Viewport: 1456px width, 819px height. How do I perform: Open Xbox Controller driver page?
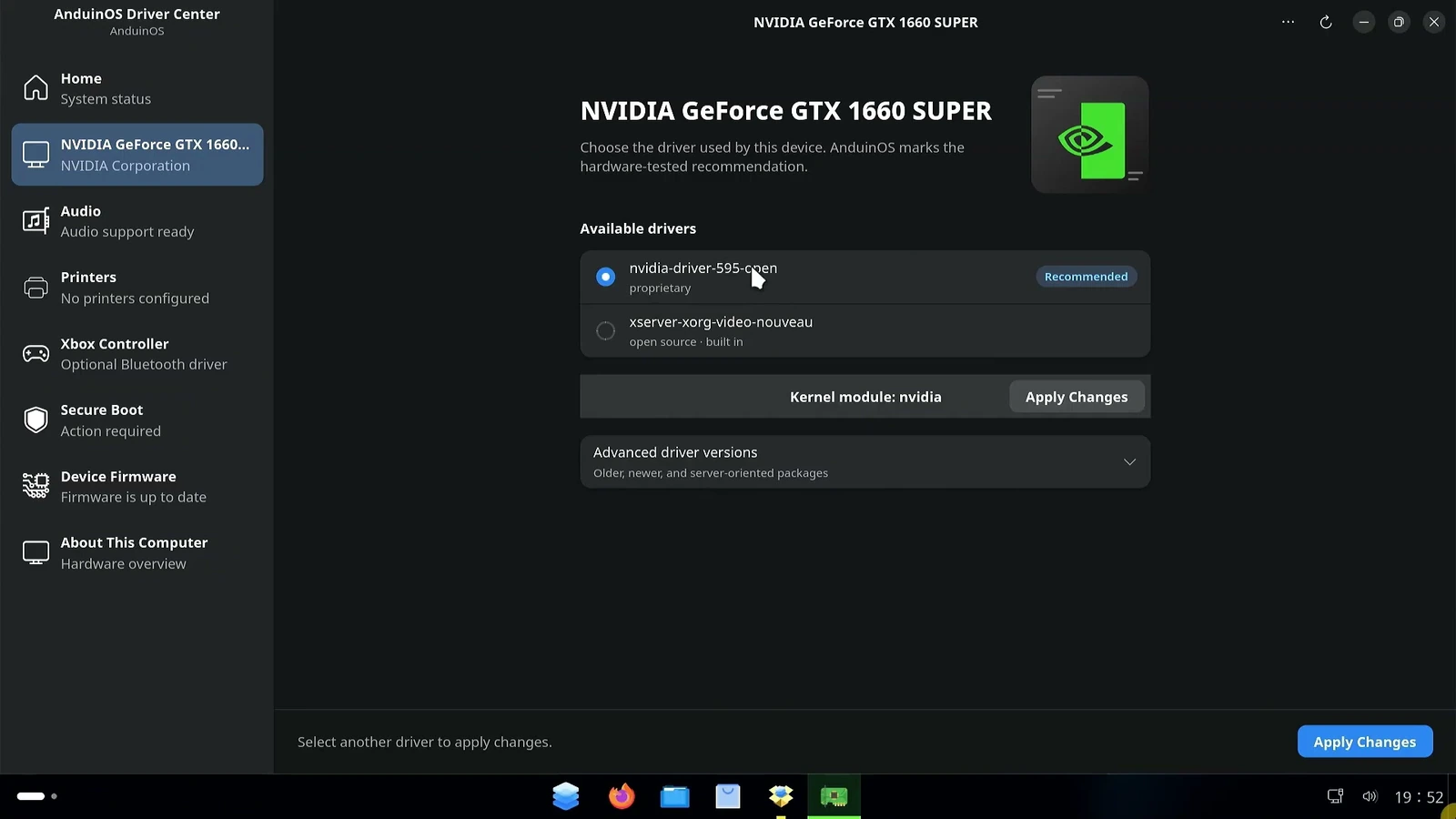(136, 354)
